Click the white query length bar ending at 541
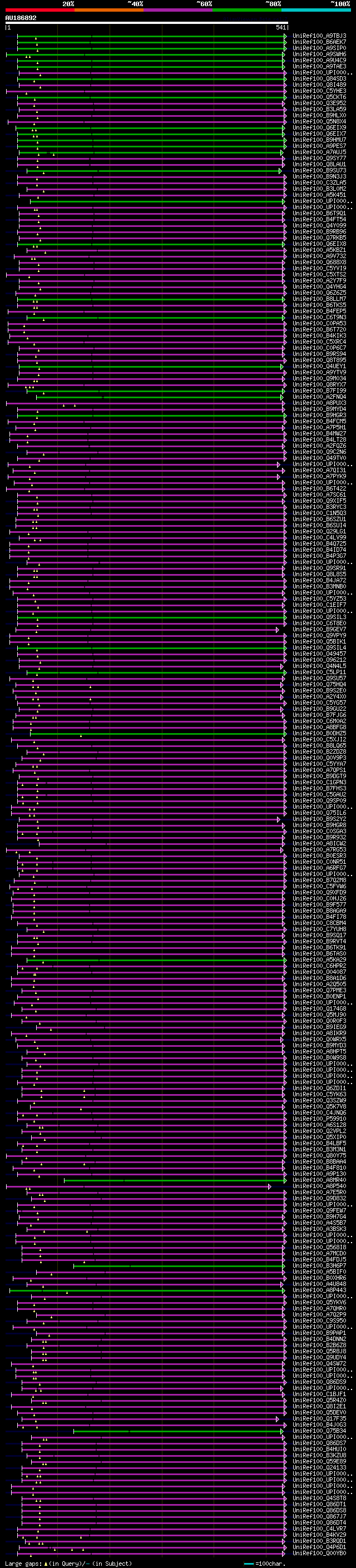Viewport: 356px width, 1568px height. click(x=147, y=22)
